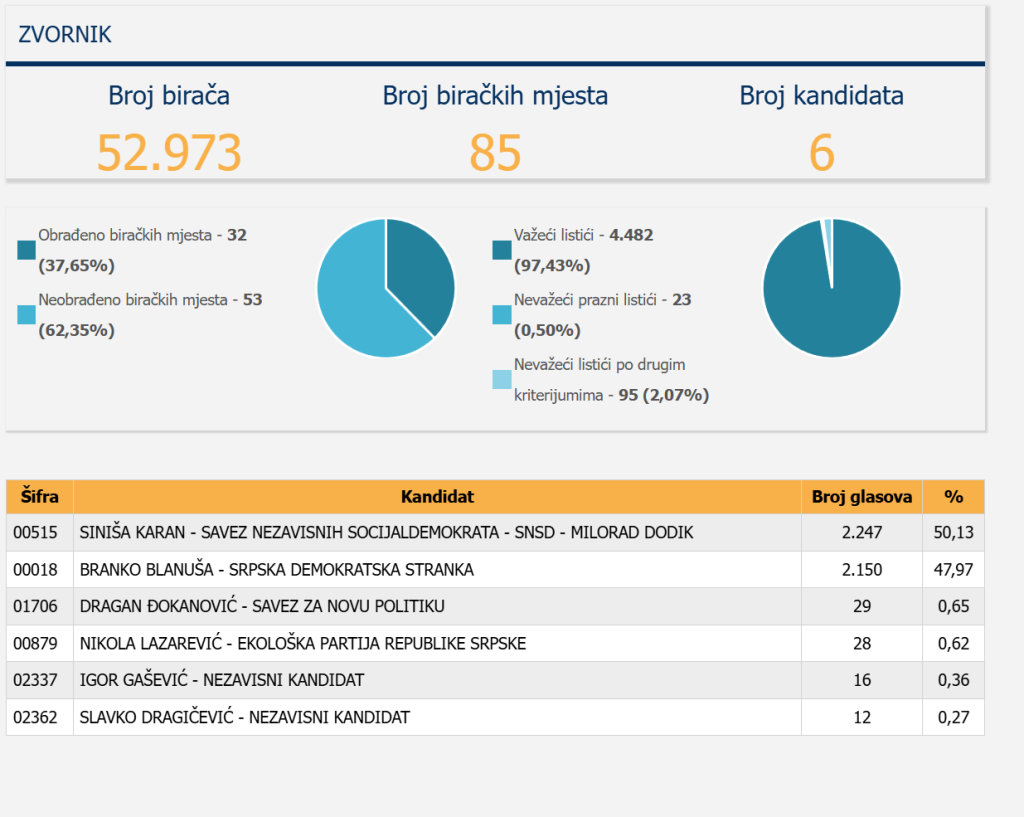Click the processed polling stations pie chart
This screenshot has width=1024, height=817.
pyautogui.click(x=386, y=288)
